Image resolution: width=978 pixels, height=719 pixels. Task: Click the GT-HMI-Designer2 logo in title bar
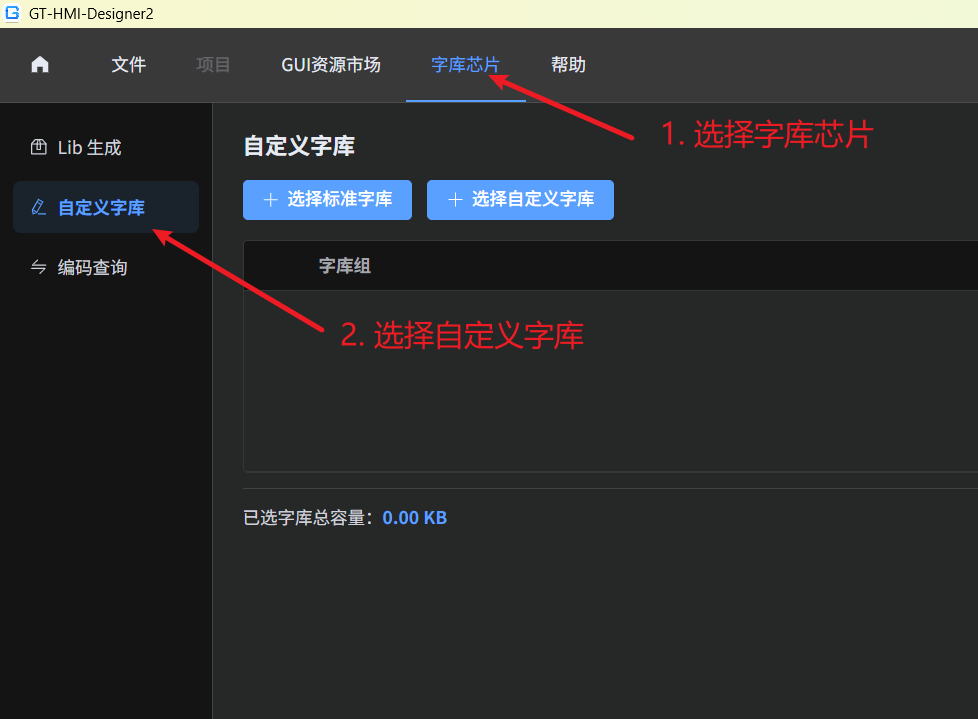pos(12,13)
